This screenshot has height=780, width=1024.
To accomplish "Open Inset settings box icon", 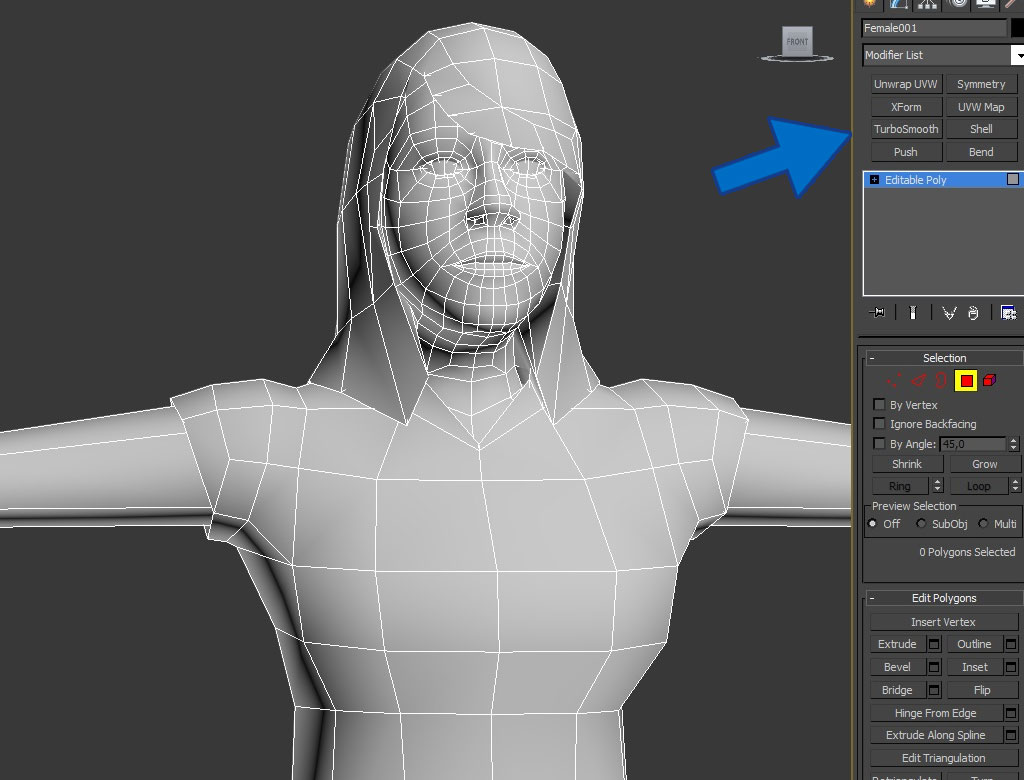I will click(x=1011, y=667).
